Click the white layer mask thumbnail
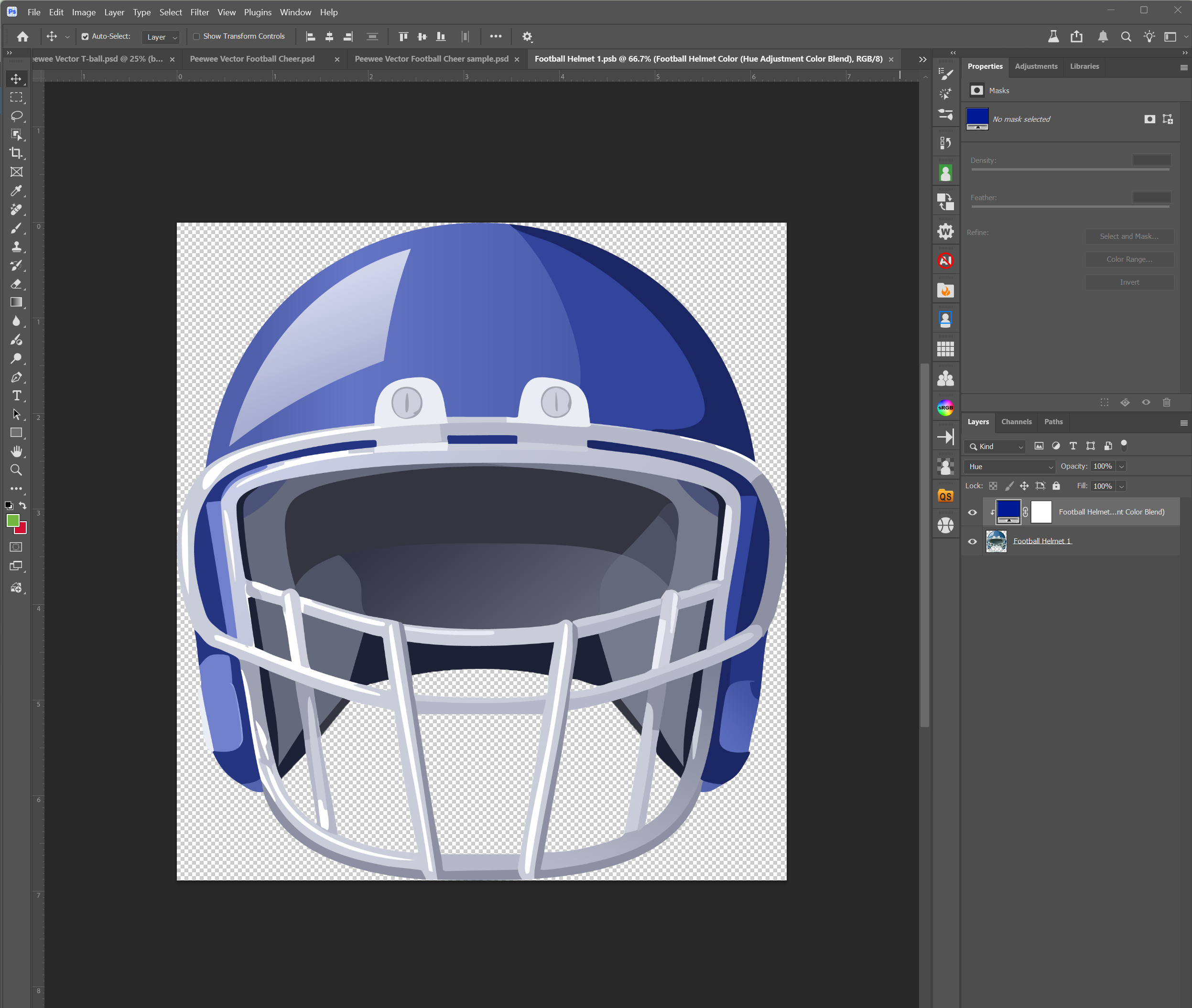Screen dimensions: 1192x1008 1040,512
